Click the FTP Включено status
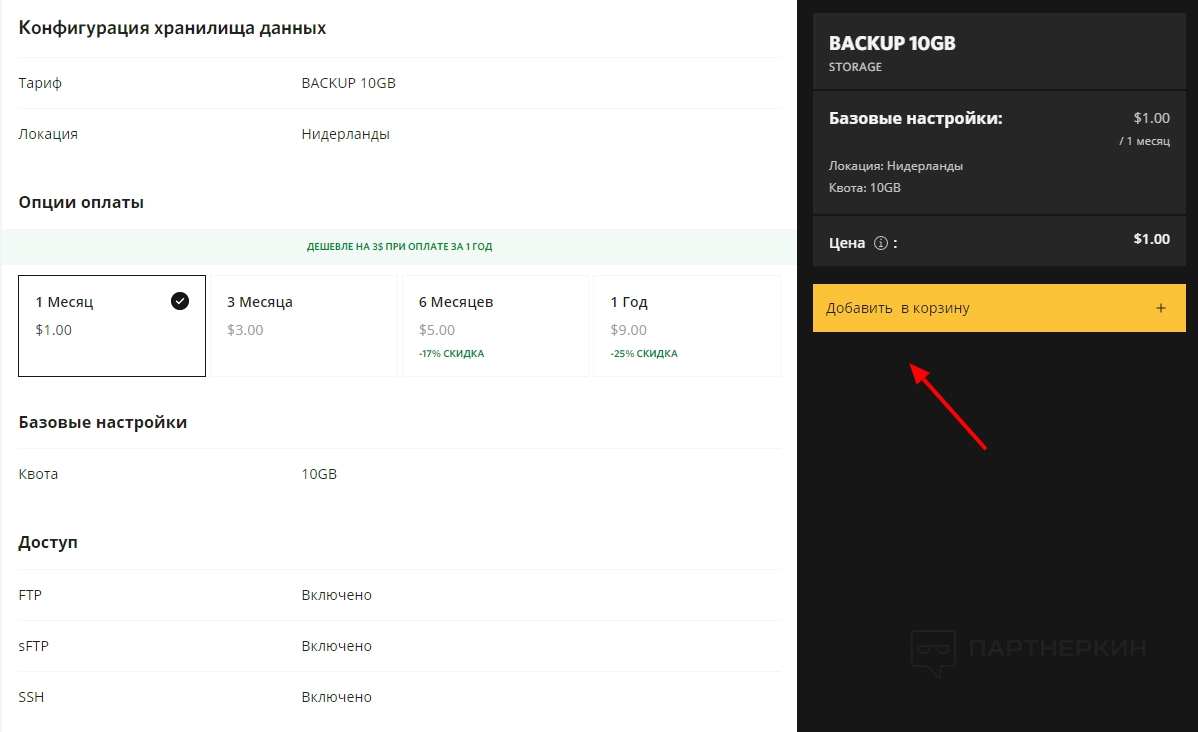Viewport: 1198px width, 732px height. 336,595
